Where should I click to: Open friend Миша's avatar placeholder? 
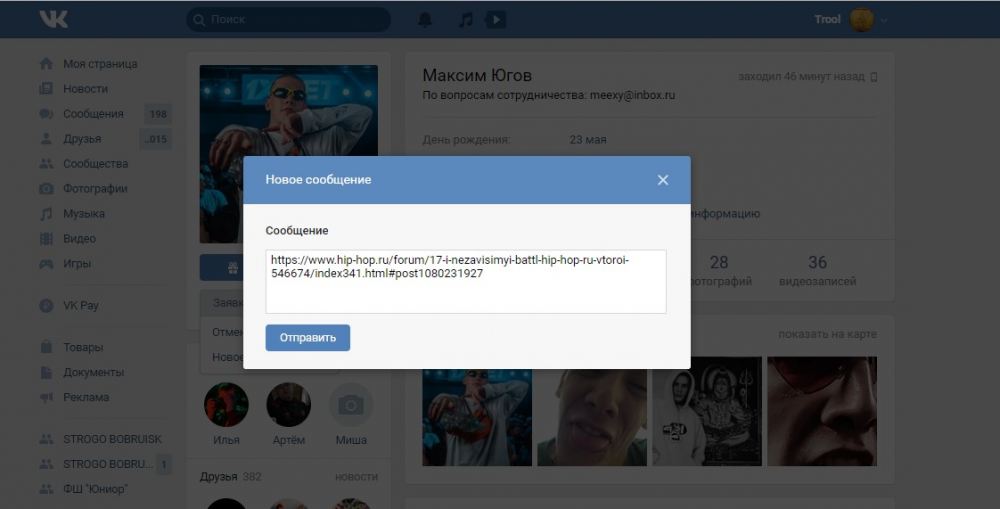coord(351,404)
